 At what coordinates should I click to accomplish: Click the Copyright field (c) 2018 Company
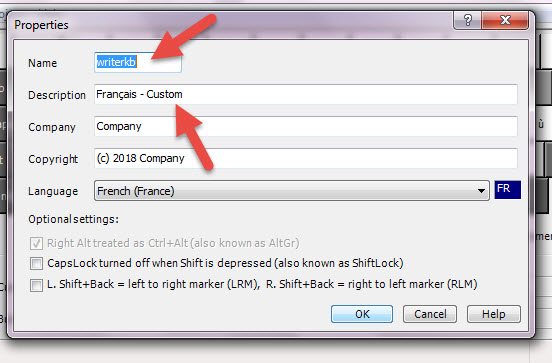306,158
